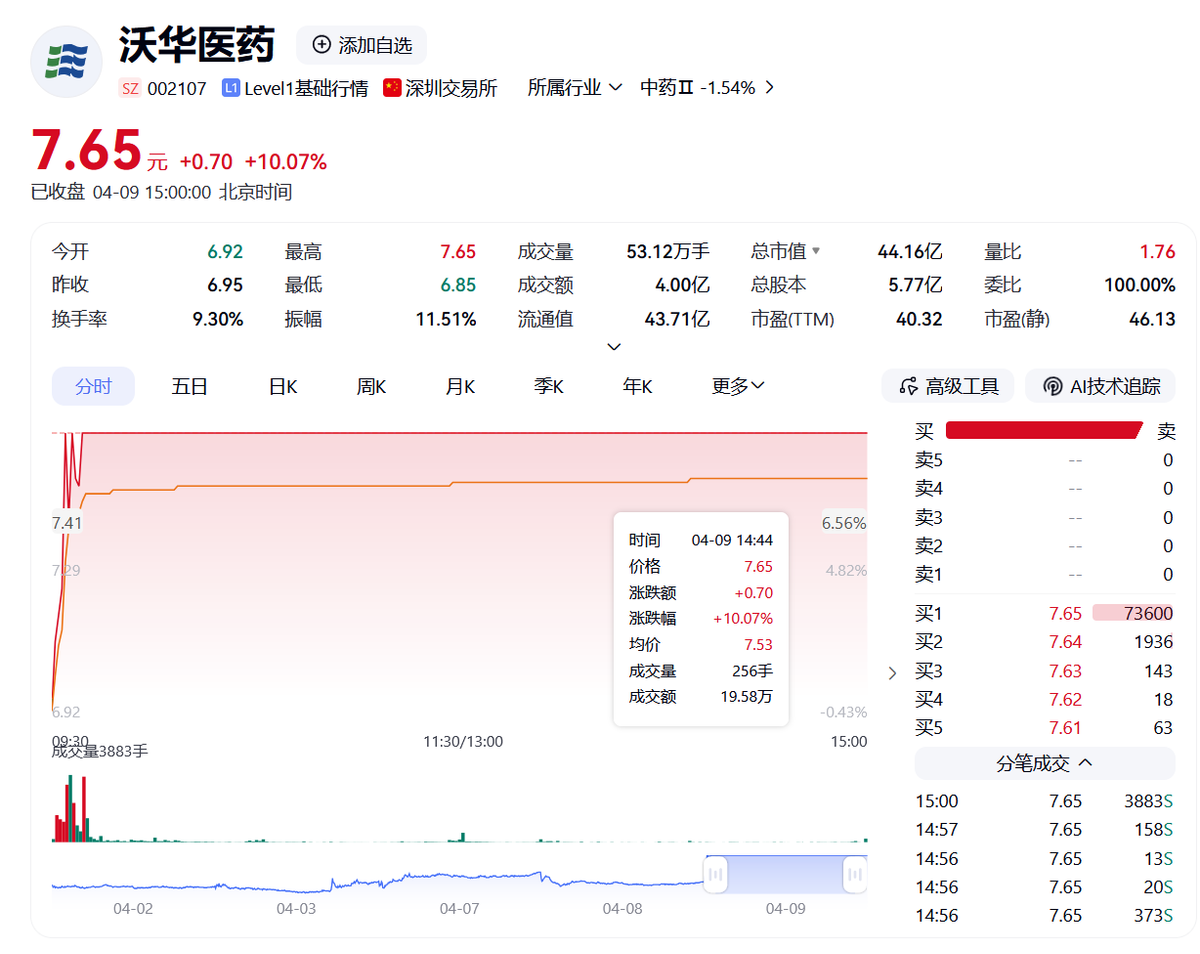Screen dimensions: 1200x954
Task: Click the 高级工具 tool icon
Action: coord(909,386)
